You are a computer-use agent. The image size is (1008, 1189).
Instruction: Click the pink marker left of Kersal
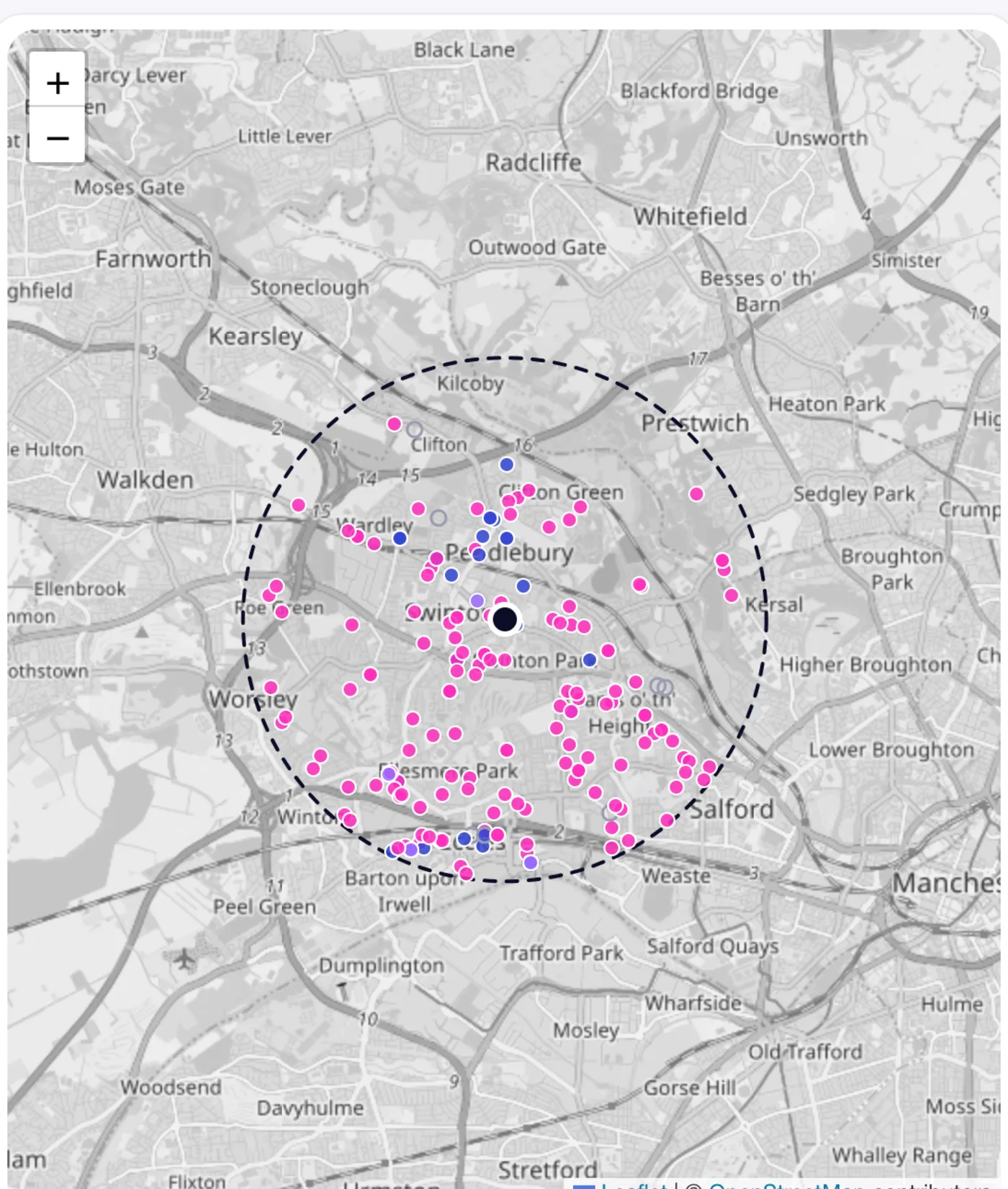pos(732,596)
